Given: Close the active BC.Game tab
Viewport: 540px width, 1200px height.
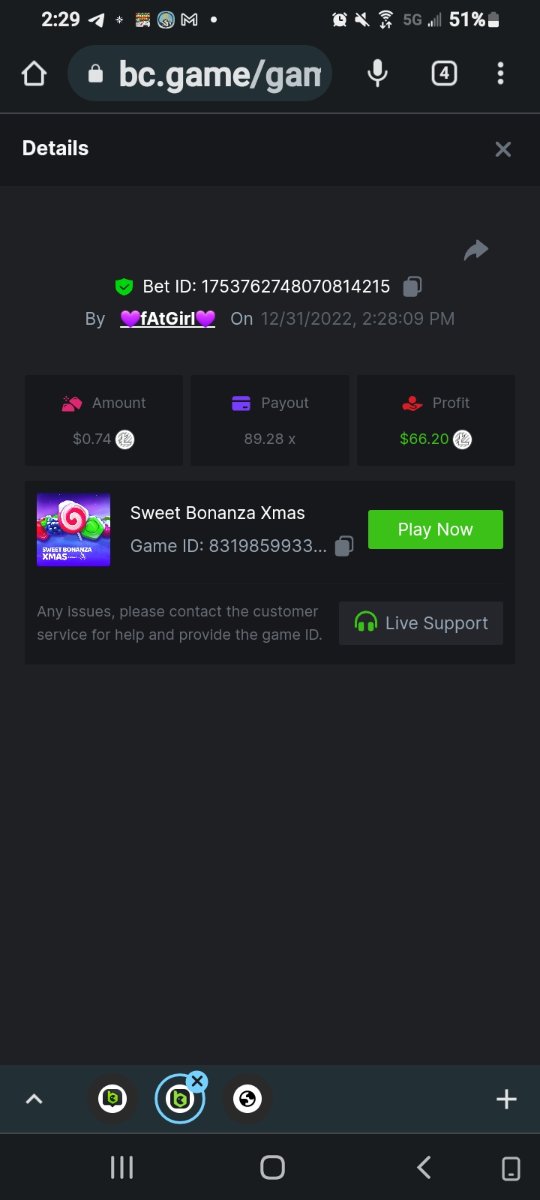Looking at the screenshot, I should pyautogui.click(x=197, y=1080).
